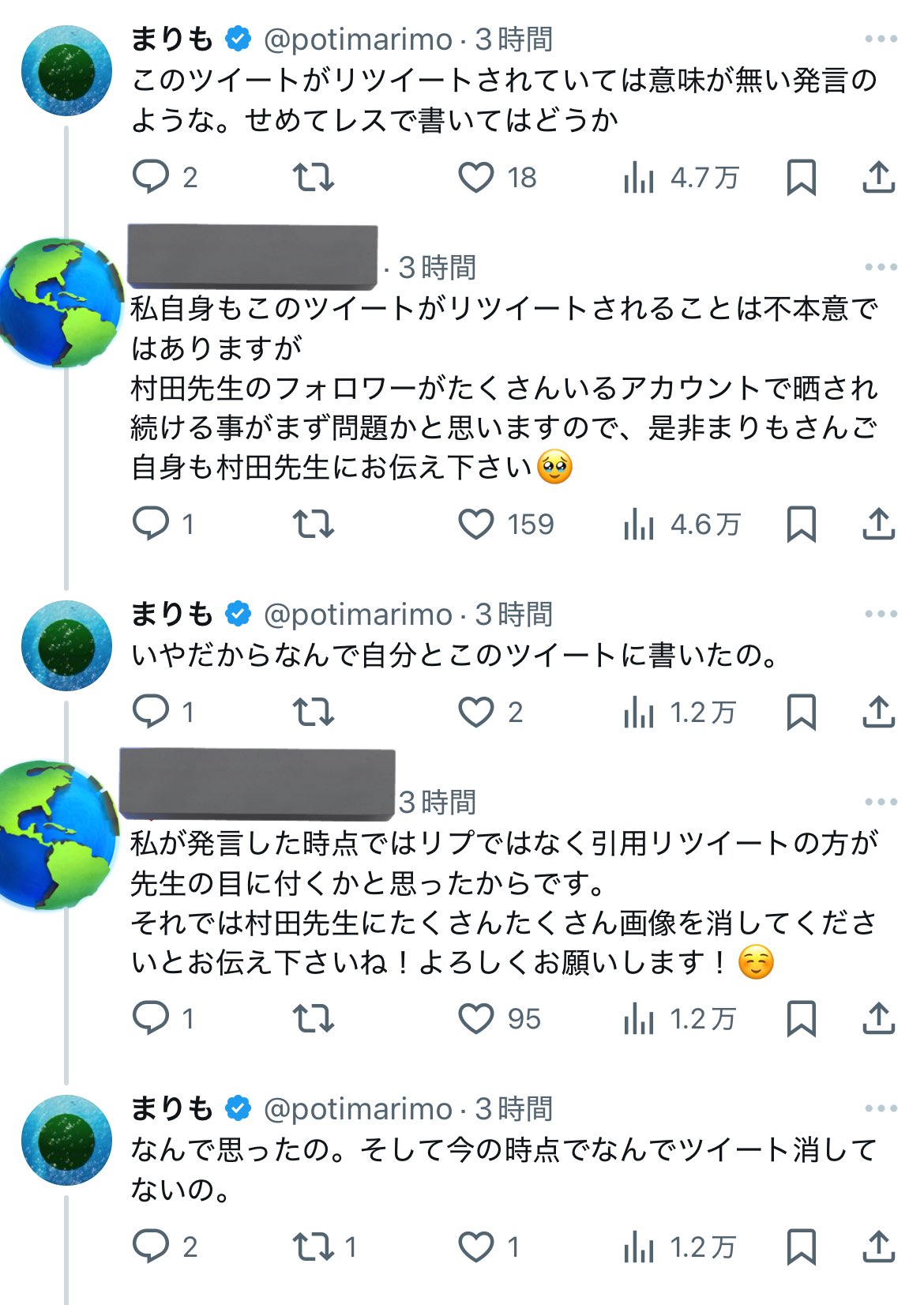Reply to the first まりも tweet

(151, 177)
